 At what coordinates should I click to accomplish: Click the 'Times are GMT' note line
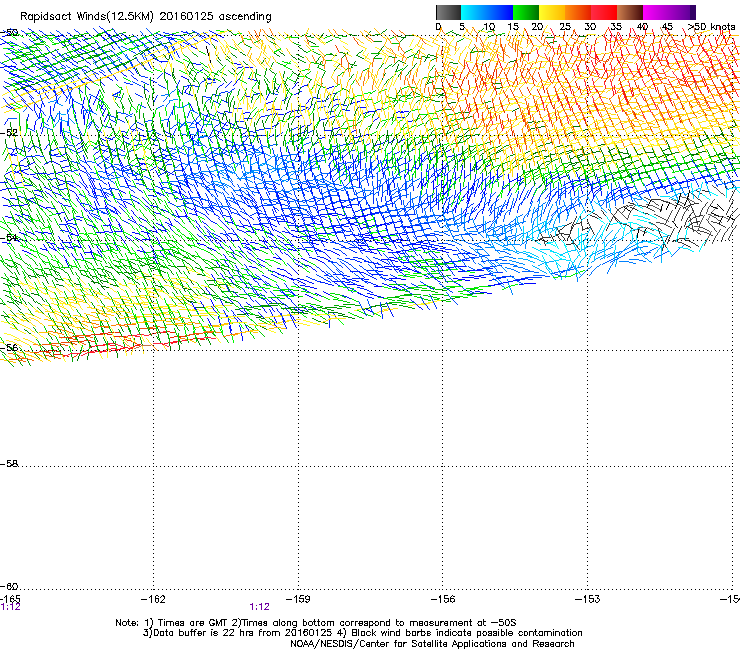316,623
